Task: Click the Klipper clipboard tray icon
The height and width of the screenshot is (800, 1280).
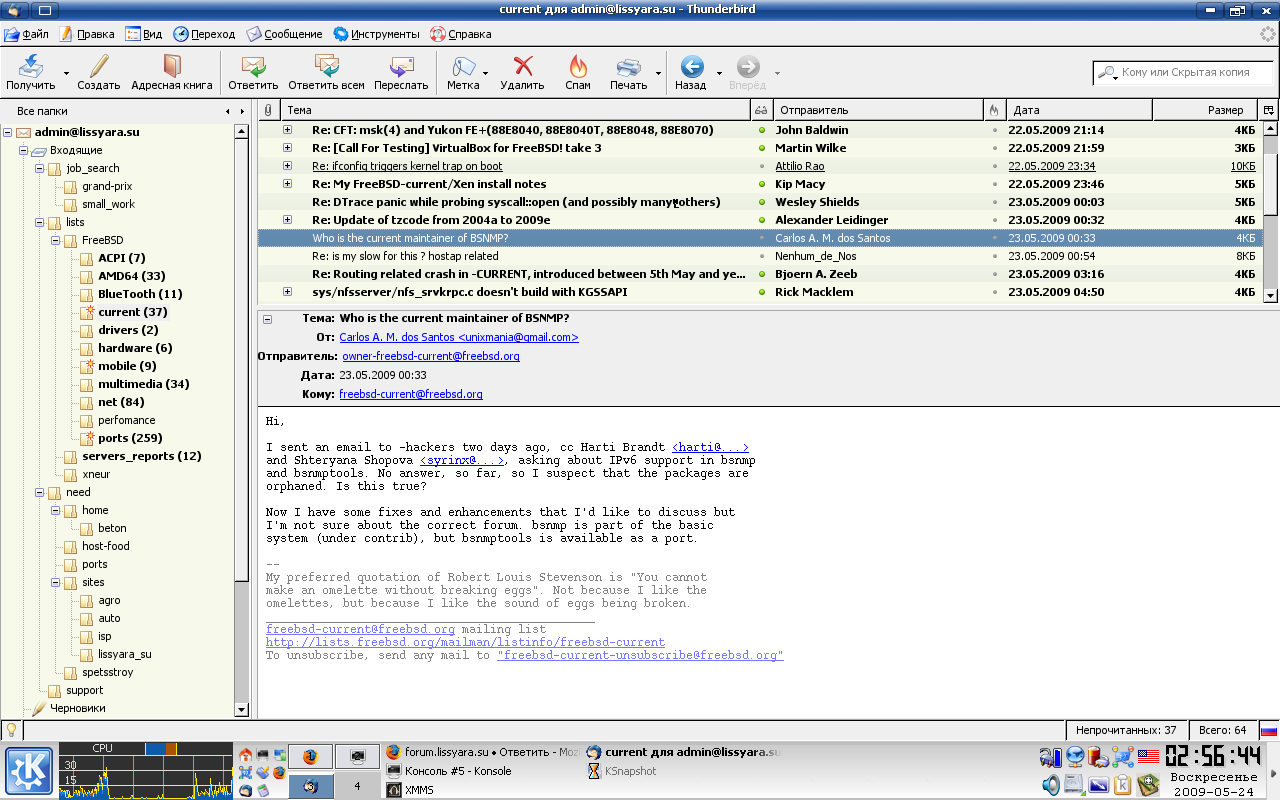Action: click(x=1123, y=784)
